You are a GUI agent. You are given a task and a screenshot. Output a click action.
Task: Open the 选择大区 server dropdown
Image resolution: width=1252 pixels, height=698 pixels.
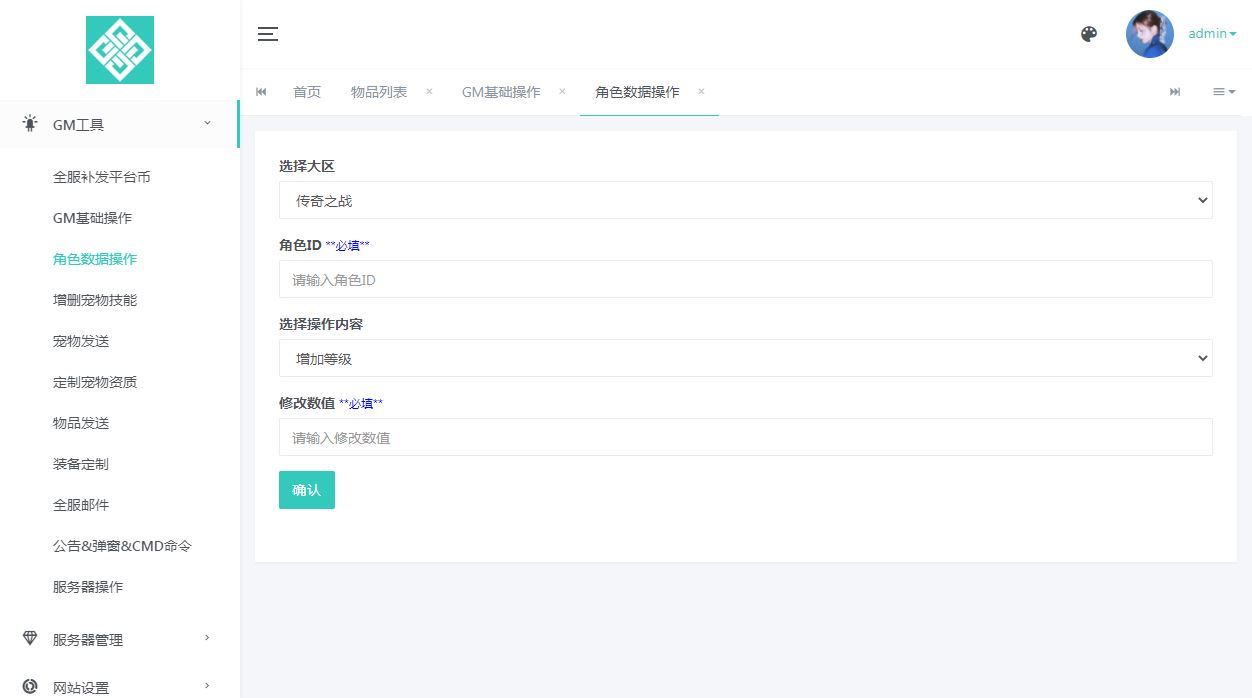click(746, 200)
